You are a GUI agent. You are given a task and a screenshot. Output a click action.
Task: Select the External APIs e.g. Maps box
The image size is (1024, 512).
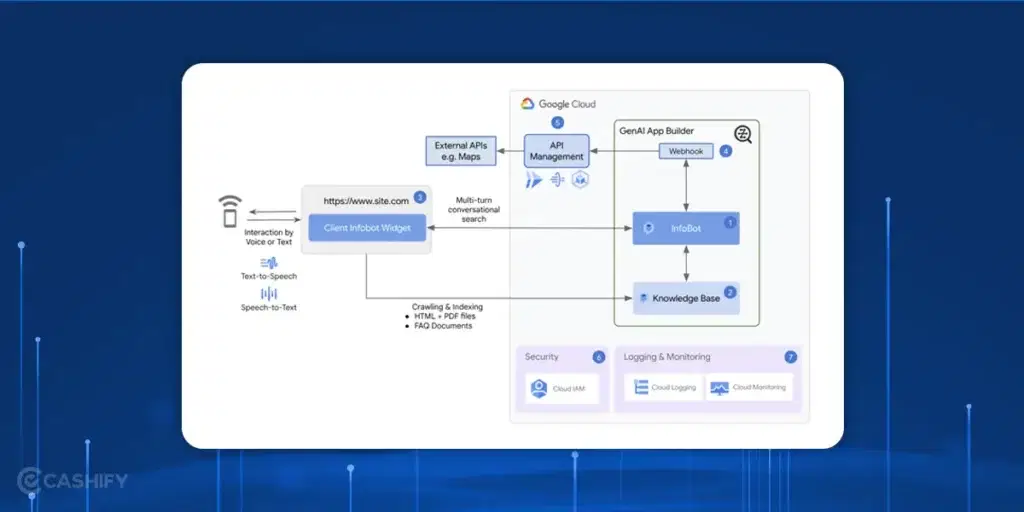460,151
